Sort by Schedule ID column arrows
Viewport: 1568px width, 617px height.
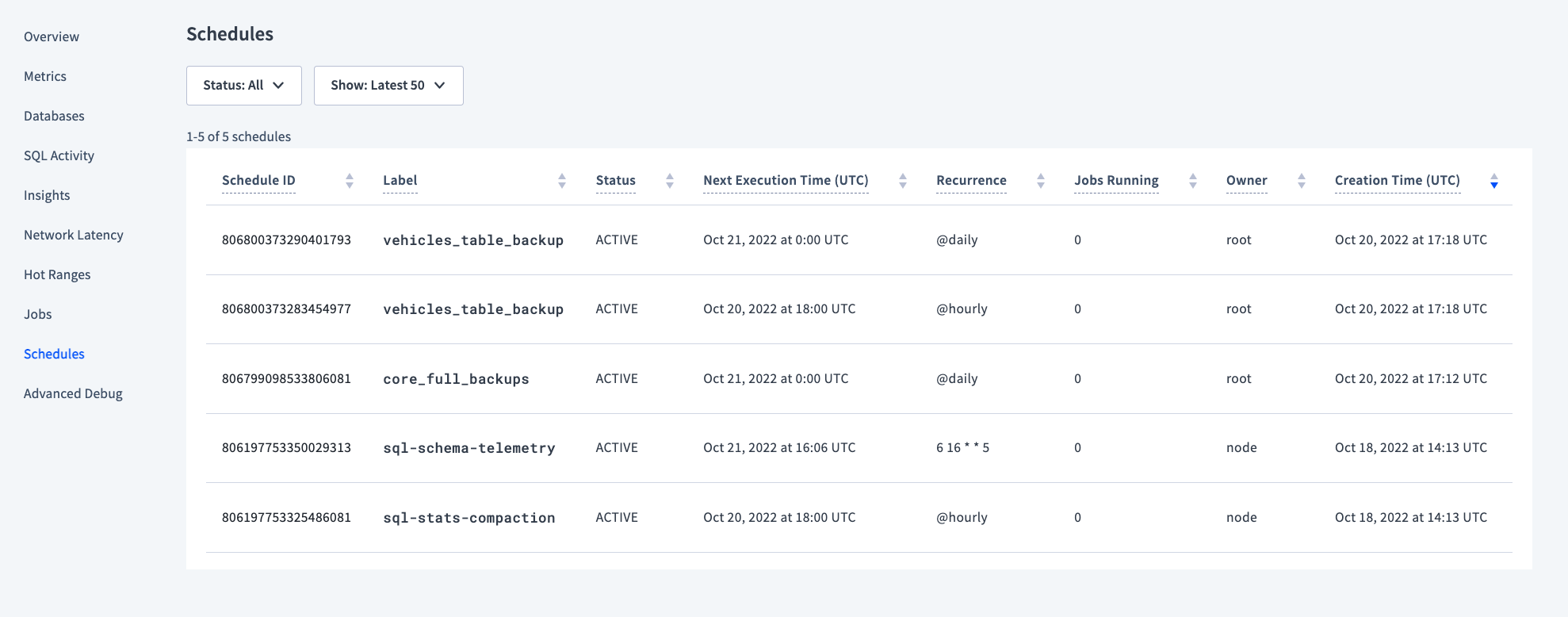(x=350, y=181)
